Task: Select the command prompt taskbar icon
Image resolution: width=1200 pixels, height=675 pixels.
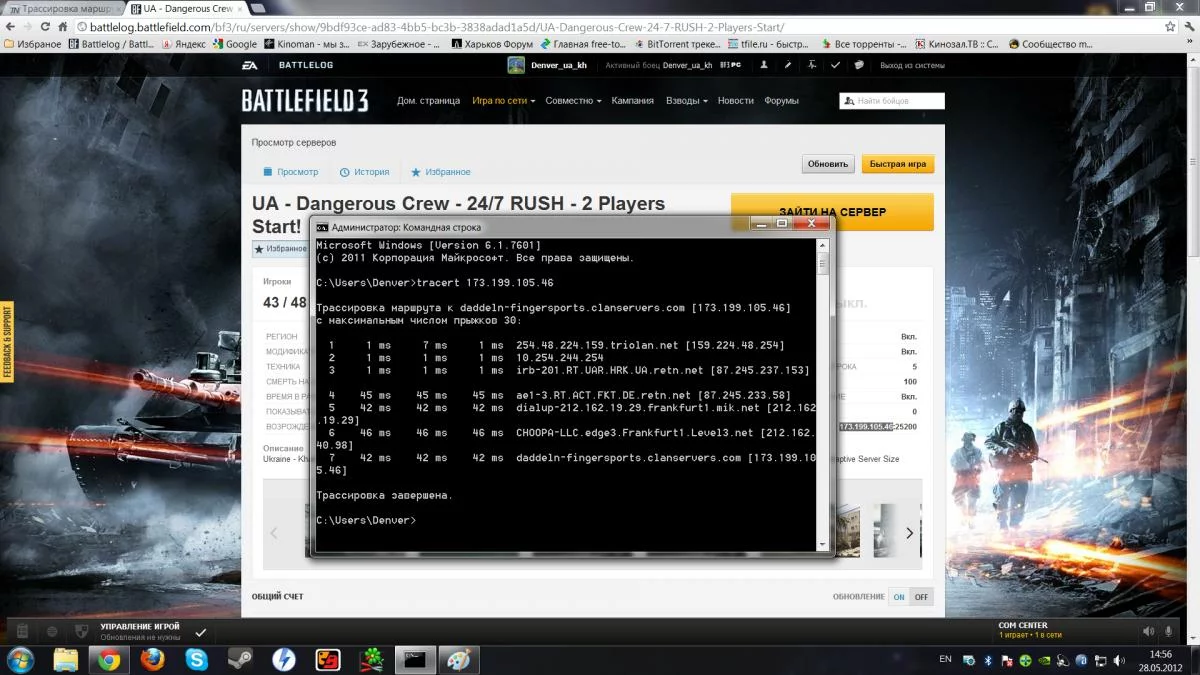Action: pyautogui.click(x=415, y=660)
